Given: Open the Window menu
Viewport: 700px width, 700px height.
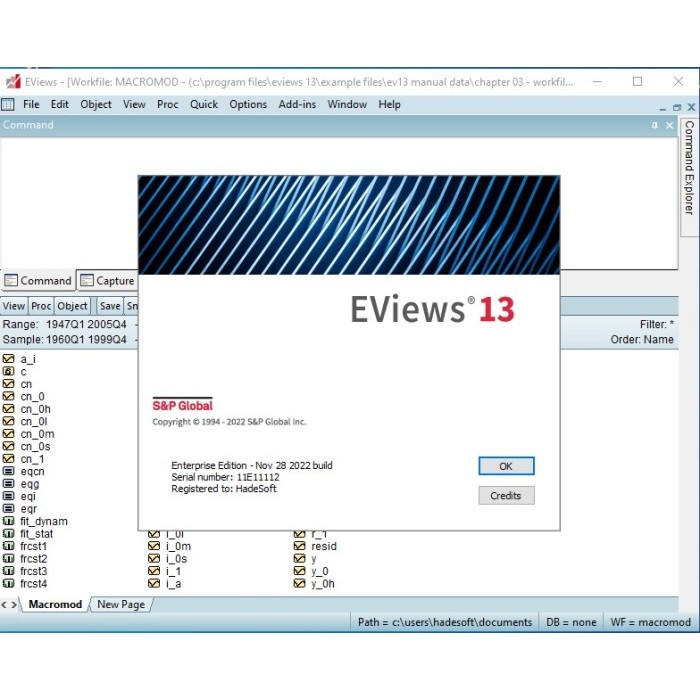Looking at the screenshot, I should point(347,104).
